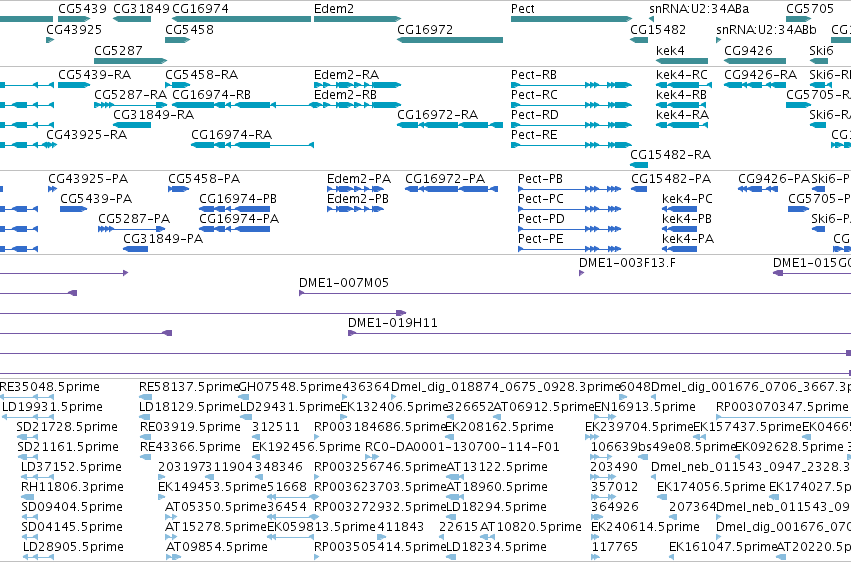Screen dimensions: 851x562
Task: Select the kek4-PA protein label
Action: (x=688, y=239)
